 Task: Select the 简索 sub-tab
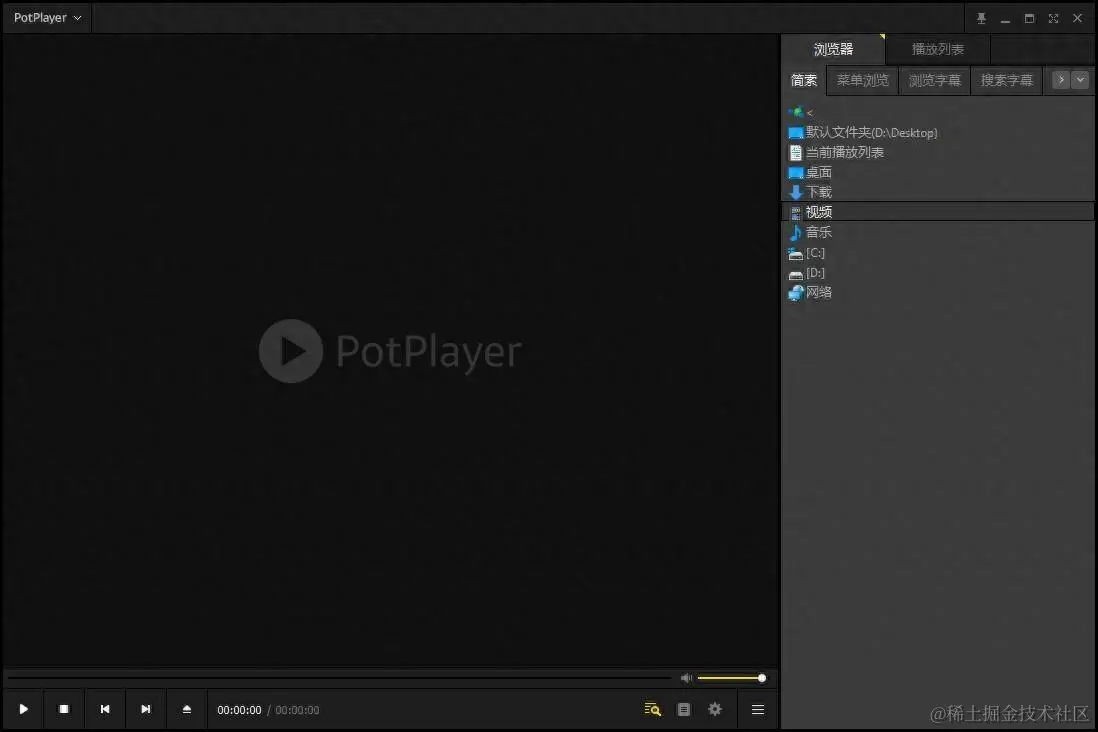coord(804,81)
